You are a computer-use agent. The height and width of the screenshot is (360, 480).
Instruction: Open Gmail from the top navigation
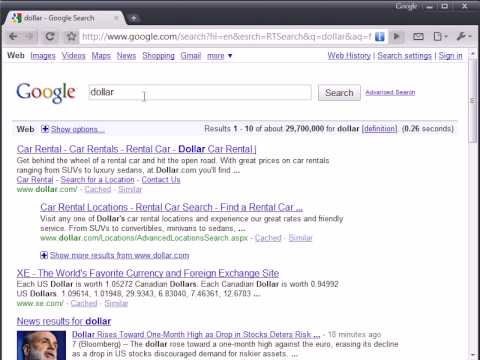point(191,56)
